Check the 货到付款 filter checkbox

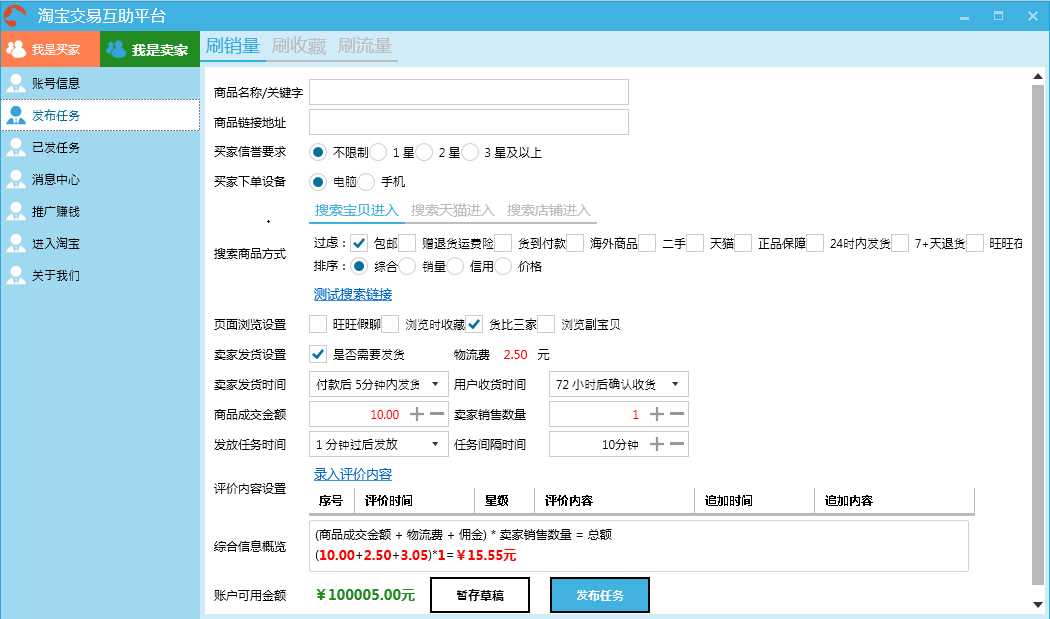504,243
